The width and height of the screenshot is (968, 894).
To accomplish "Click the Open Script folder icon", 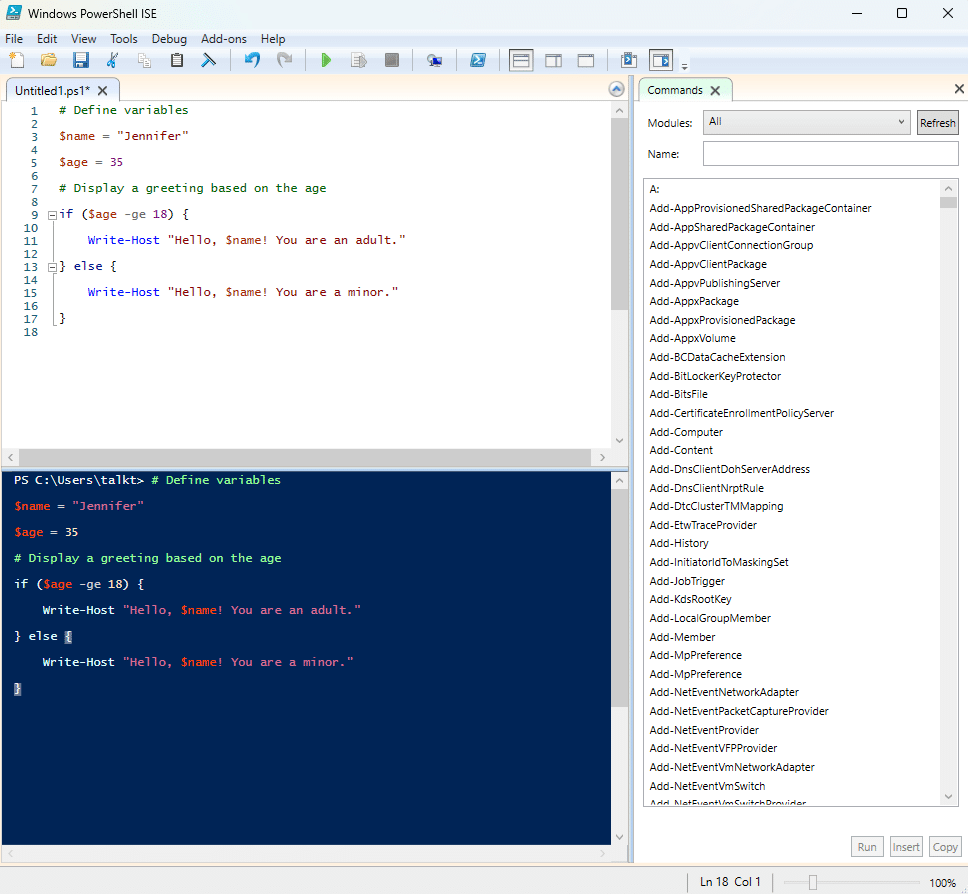I will pyautogui.click(x=48, y=61).
